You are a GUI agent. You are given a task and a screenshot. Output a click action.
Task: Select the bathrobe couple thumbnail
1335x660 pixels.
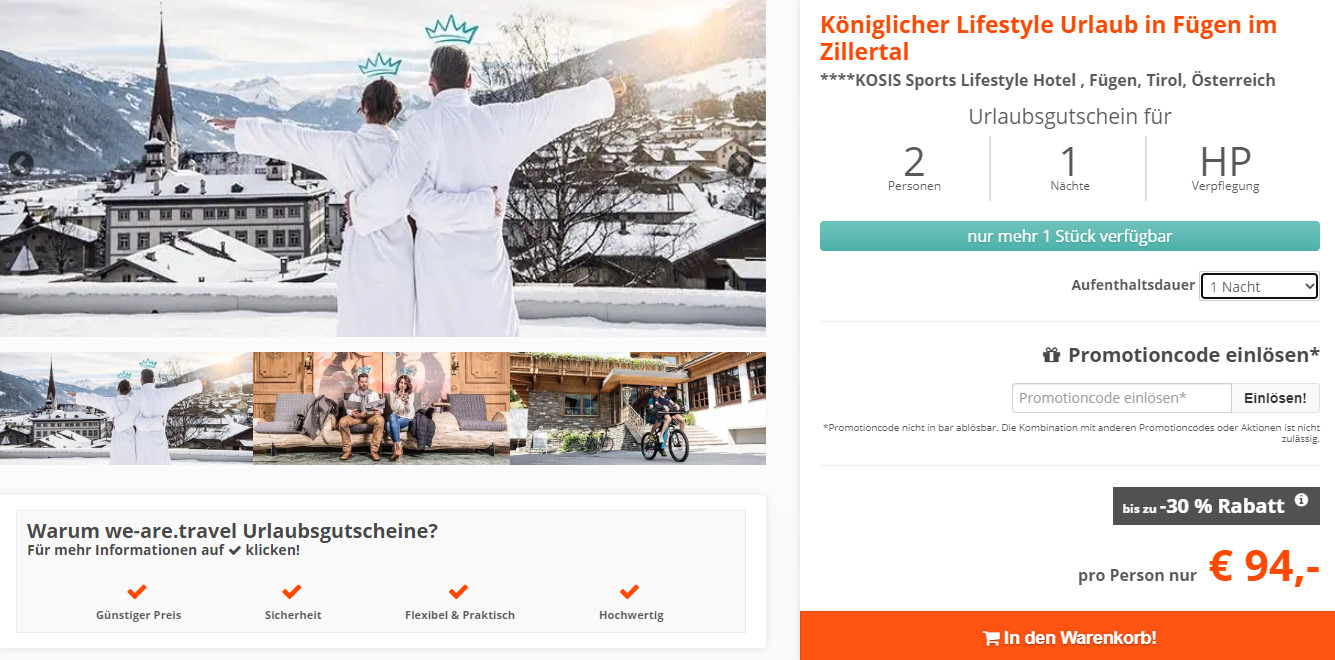pyautogui.click(x=126, y=408)
